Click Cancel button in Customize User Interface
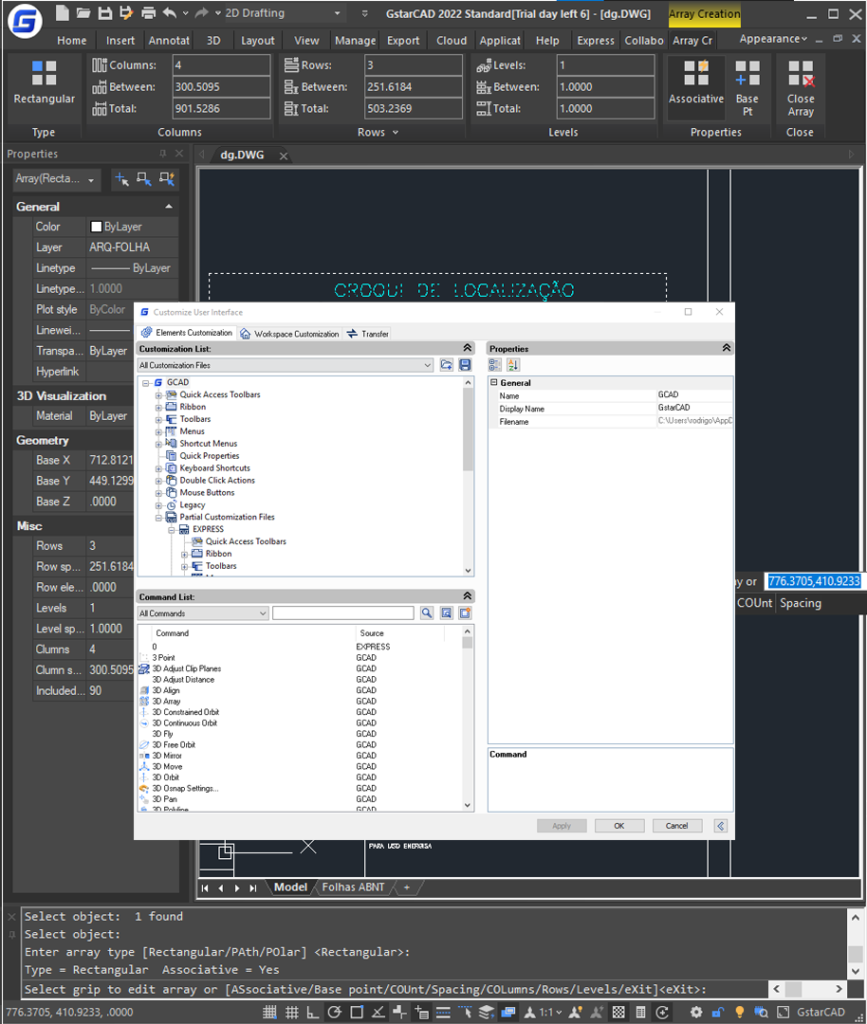The image size is (867, 1024). [677, 825]
